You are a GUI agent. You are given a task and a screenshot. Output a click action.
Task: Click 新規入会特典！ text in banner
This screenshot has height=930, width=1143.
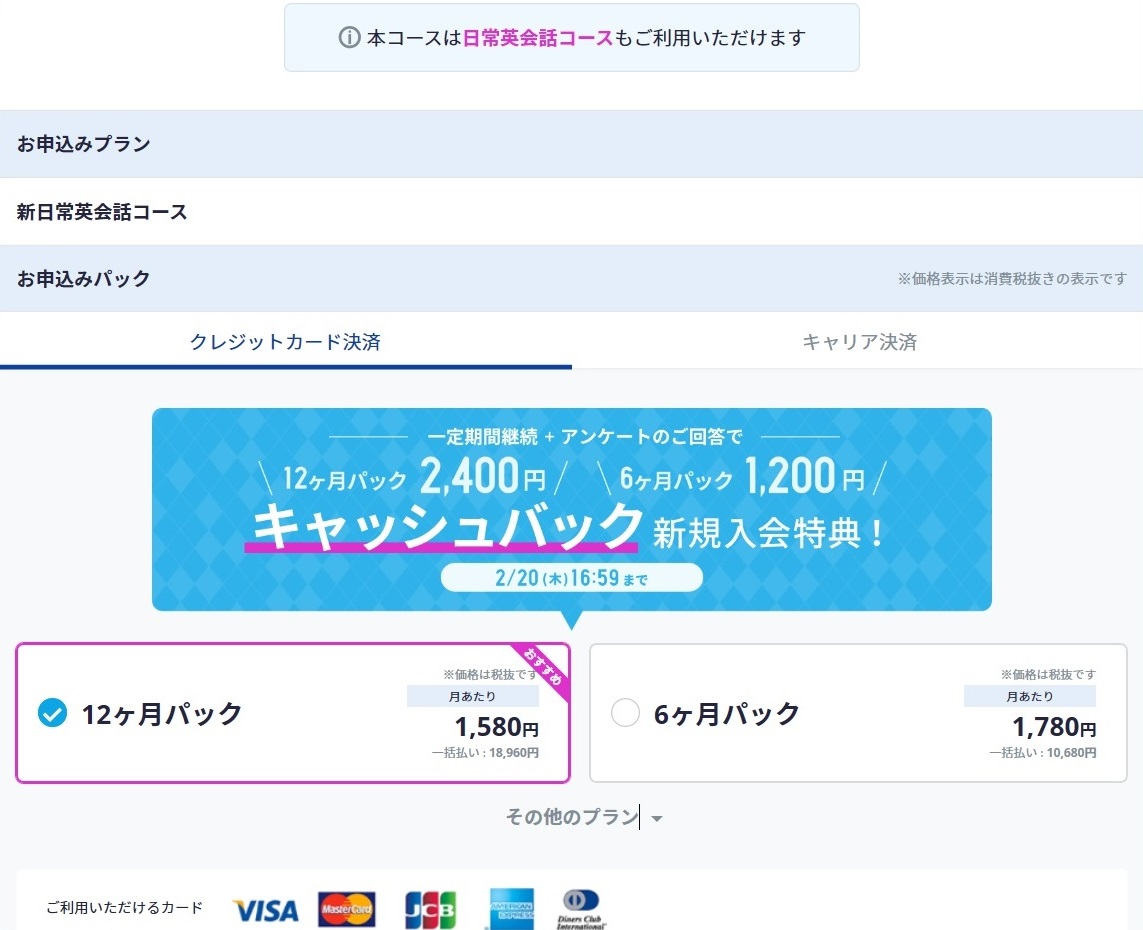(768, 534)
